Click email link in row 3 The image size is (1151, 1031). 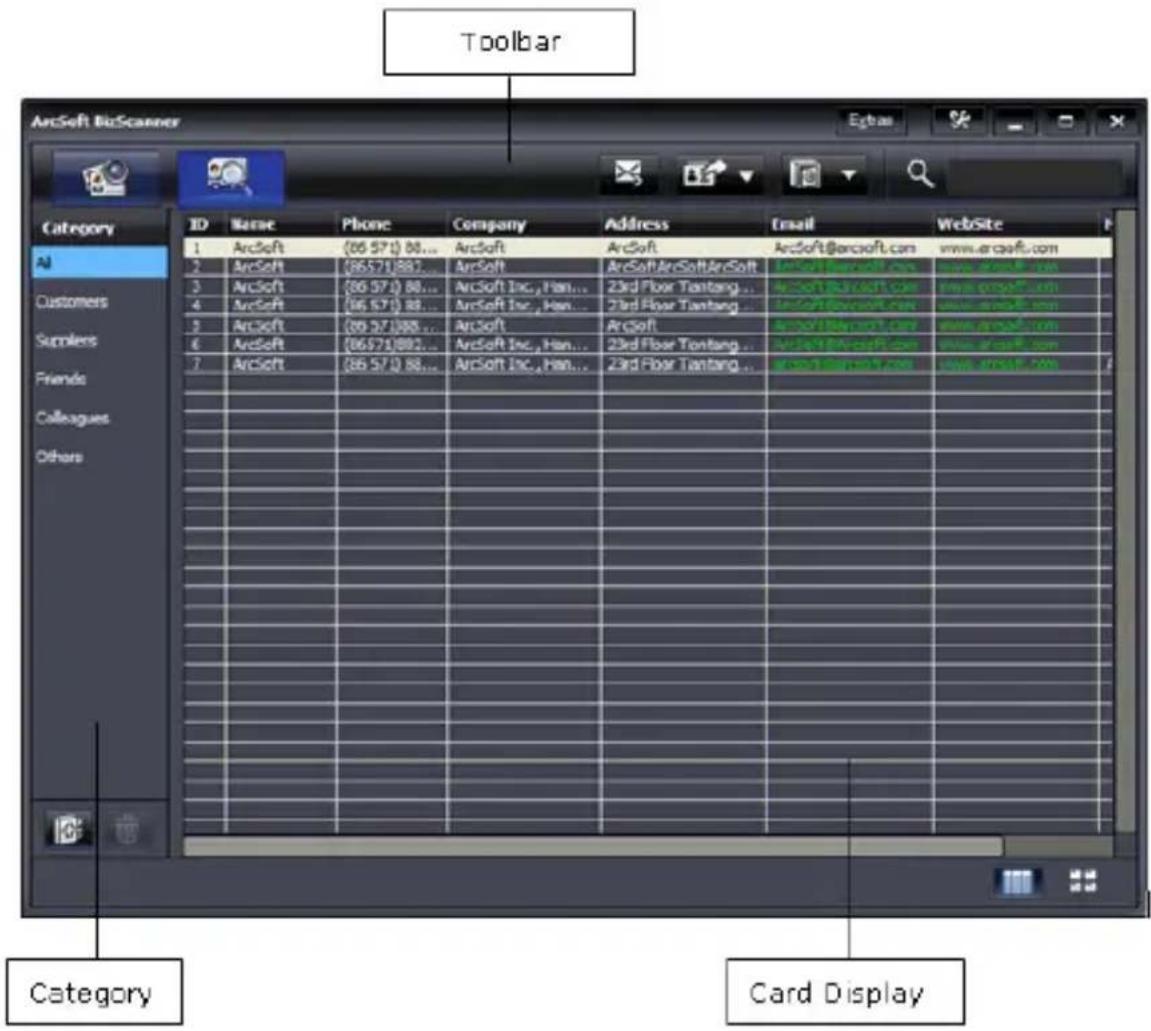845,286
